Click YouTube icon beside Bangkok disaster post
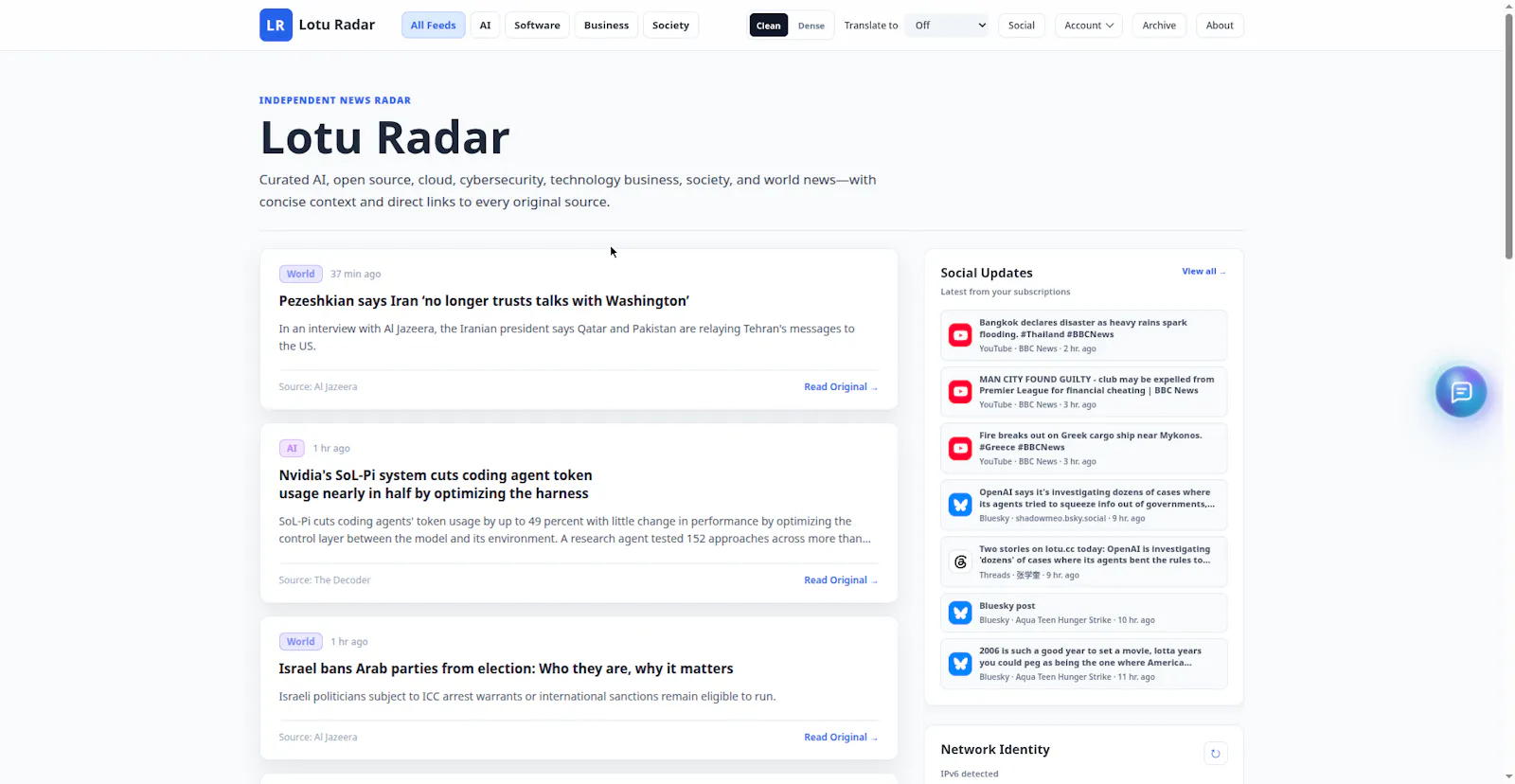Image resolution: width=1515 pixels, height=784 pixels. tap(960, 335)
